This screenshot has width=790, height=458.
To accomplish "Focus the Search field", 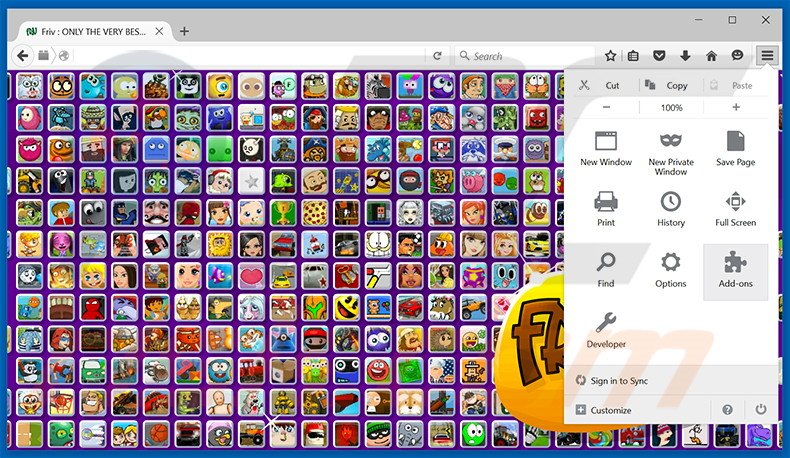I will [x=525, y=56].
